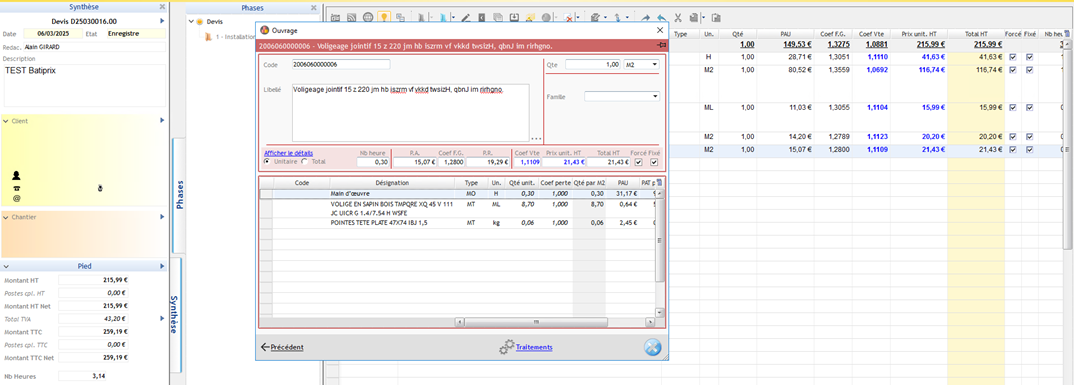1074x385 pixels.
Task: Click the pin icon on the Ouvrage title bar
Action: coord(661,45)
